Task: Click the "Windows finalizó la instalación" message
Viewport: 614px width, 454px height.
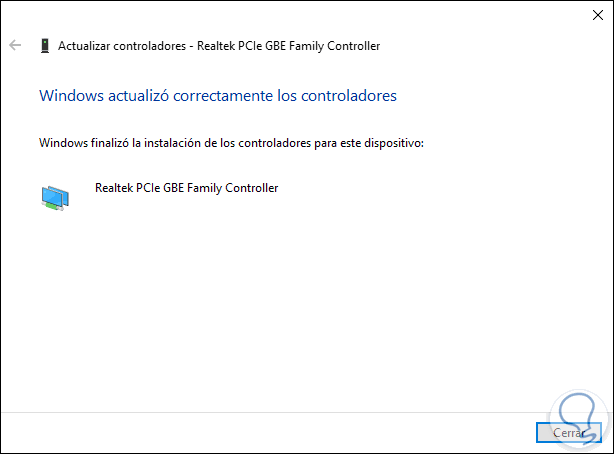Action: tap(231, 144)
